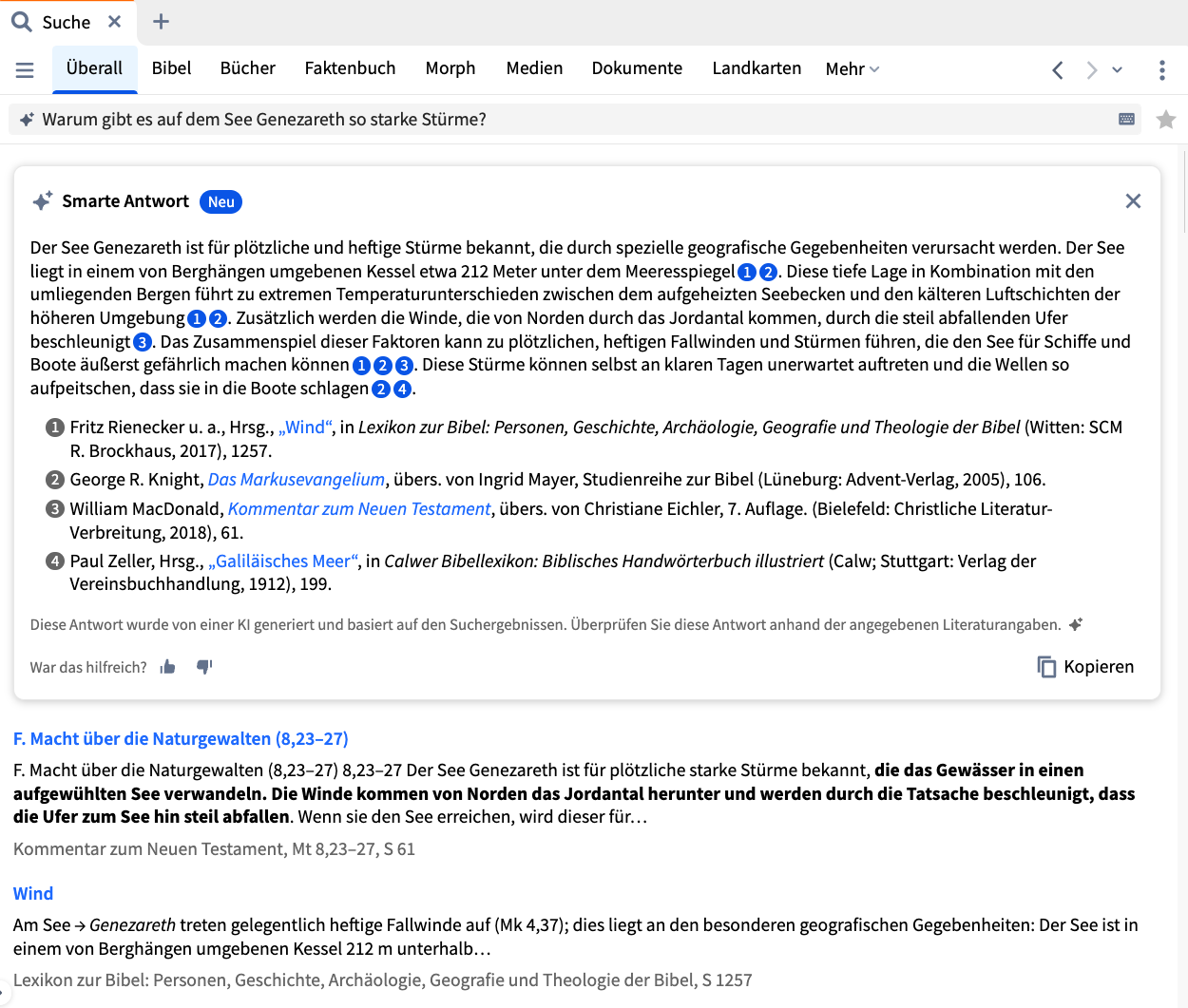The image size is (1188, 1008).
Task: Give the answer a thumbs up
Action: click(x=168, y=667)
